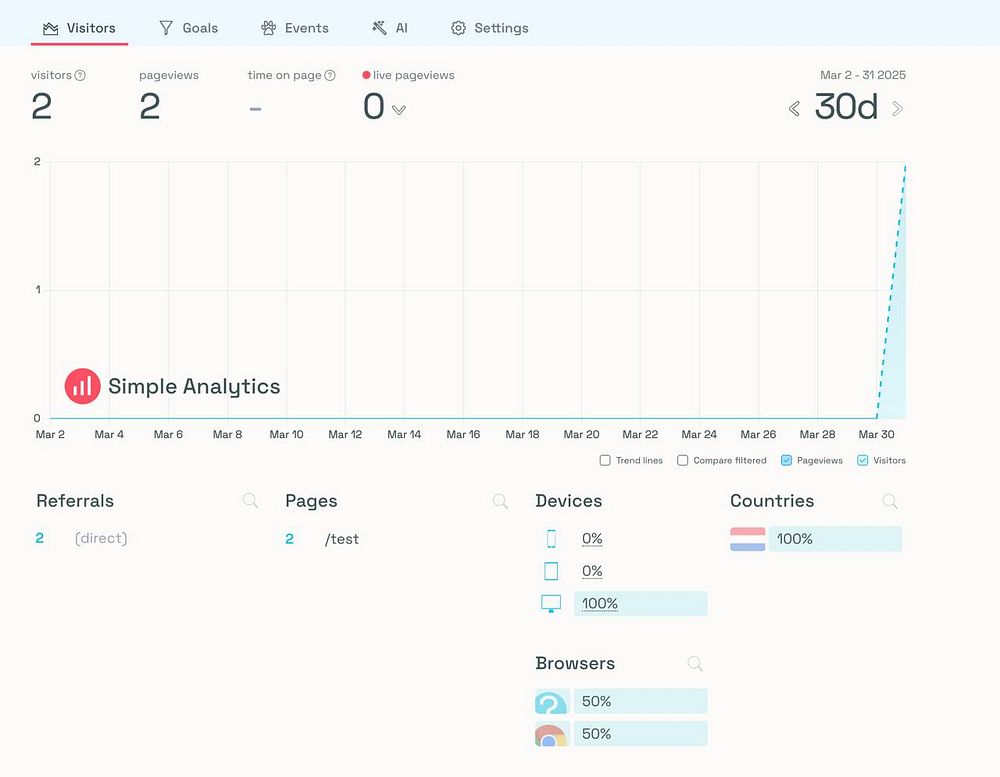Click the time on page help icon

click(330, 75)
